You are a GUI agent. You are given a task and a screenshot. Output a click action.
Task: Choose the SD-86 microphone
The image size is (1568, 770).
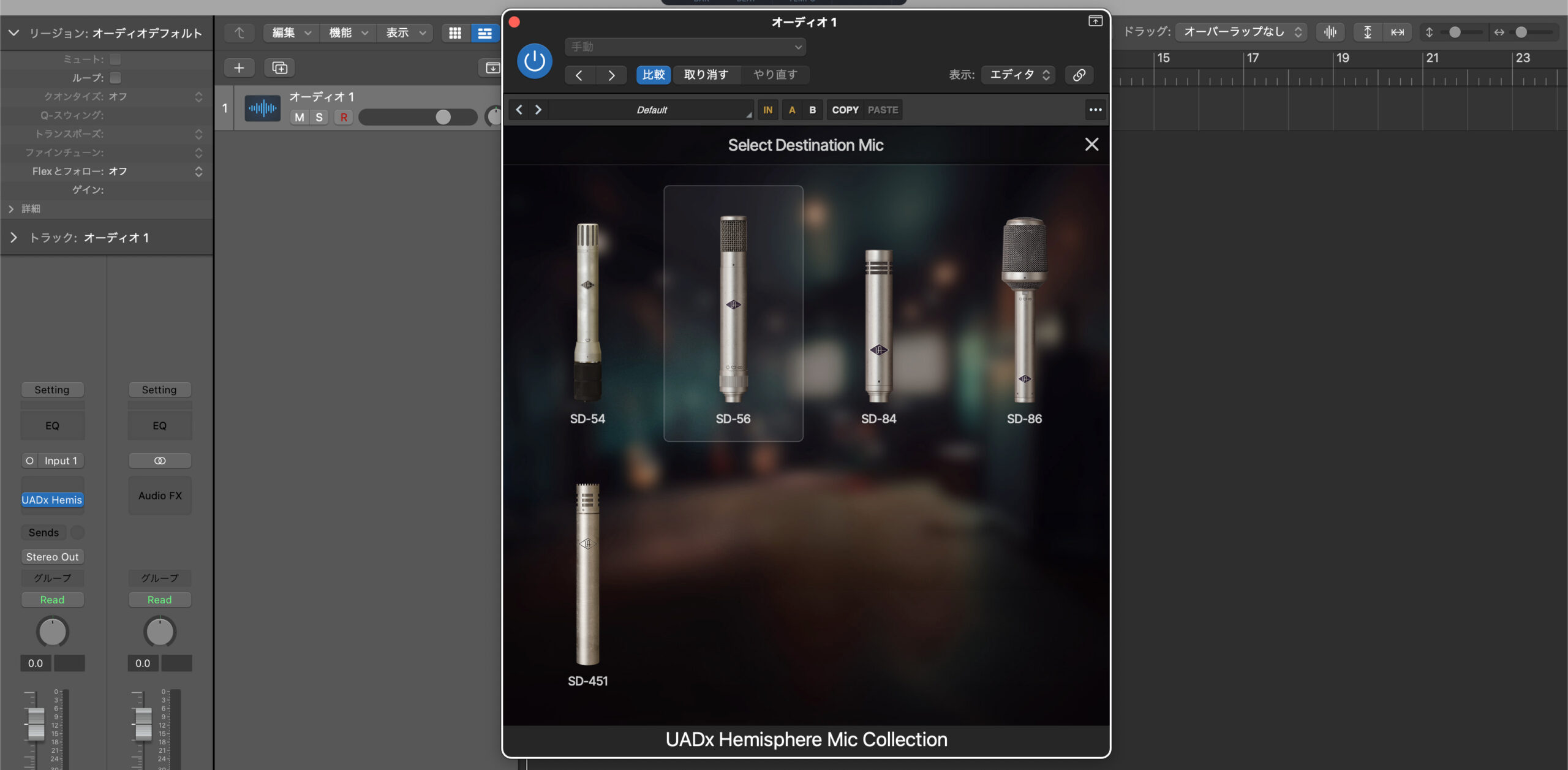click(1024, 321)
